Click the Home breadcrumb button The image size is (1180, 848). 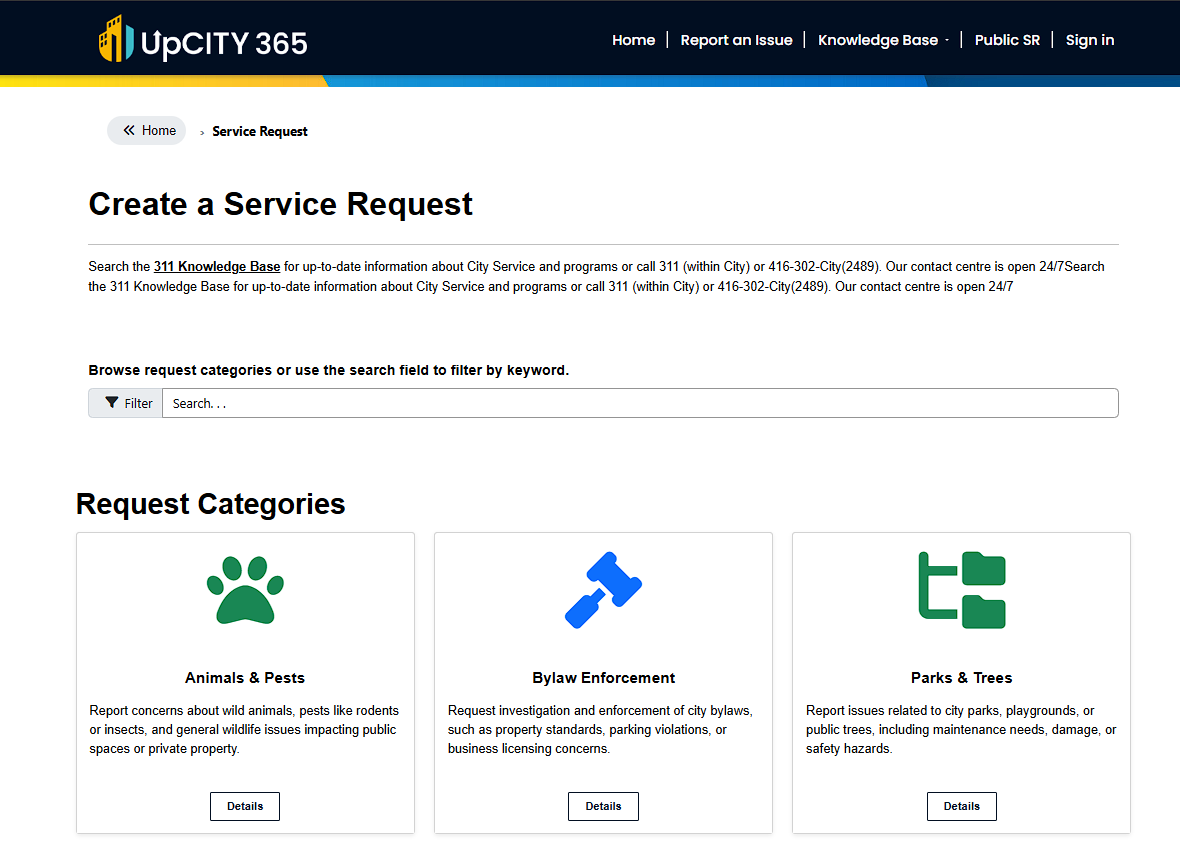(146, 130)
